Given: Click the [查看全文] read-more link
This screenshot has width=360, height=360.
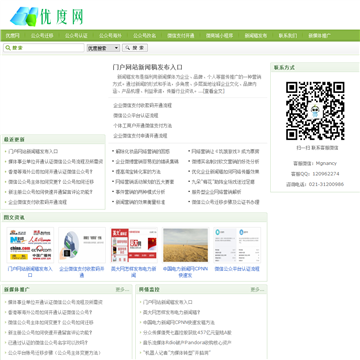Looking at the screenshot, I should [214, 91].
